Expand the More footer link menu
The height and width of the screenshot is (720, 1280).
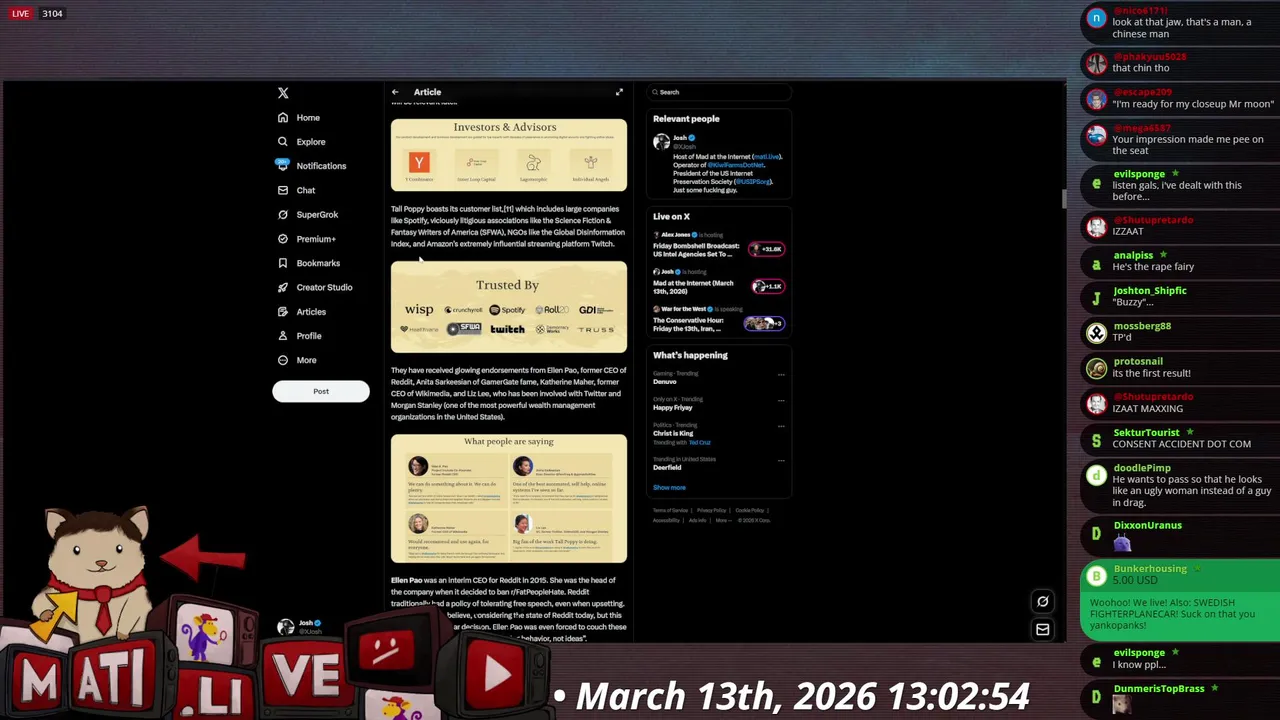click(x=722, y=520)
